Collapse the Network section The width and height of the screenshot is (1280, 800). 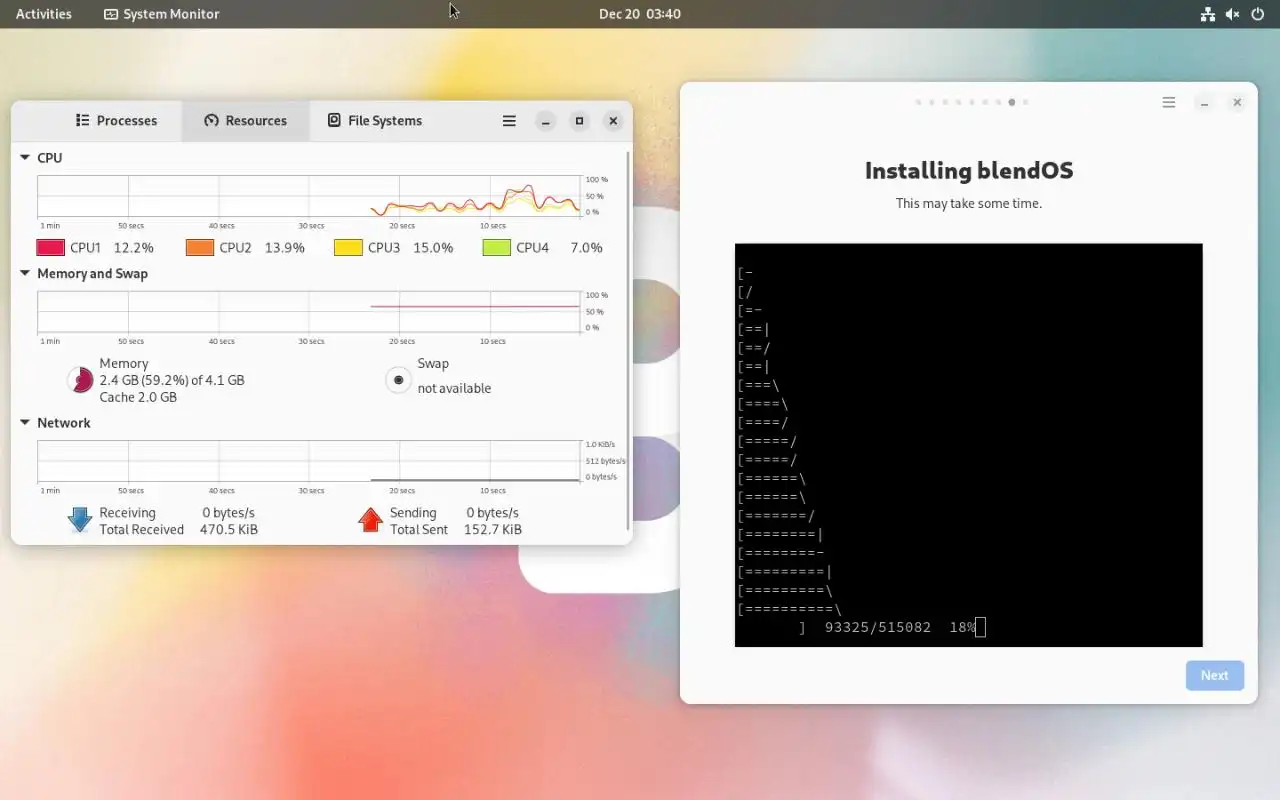[25, 423]
